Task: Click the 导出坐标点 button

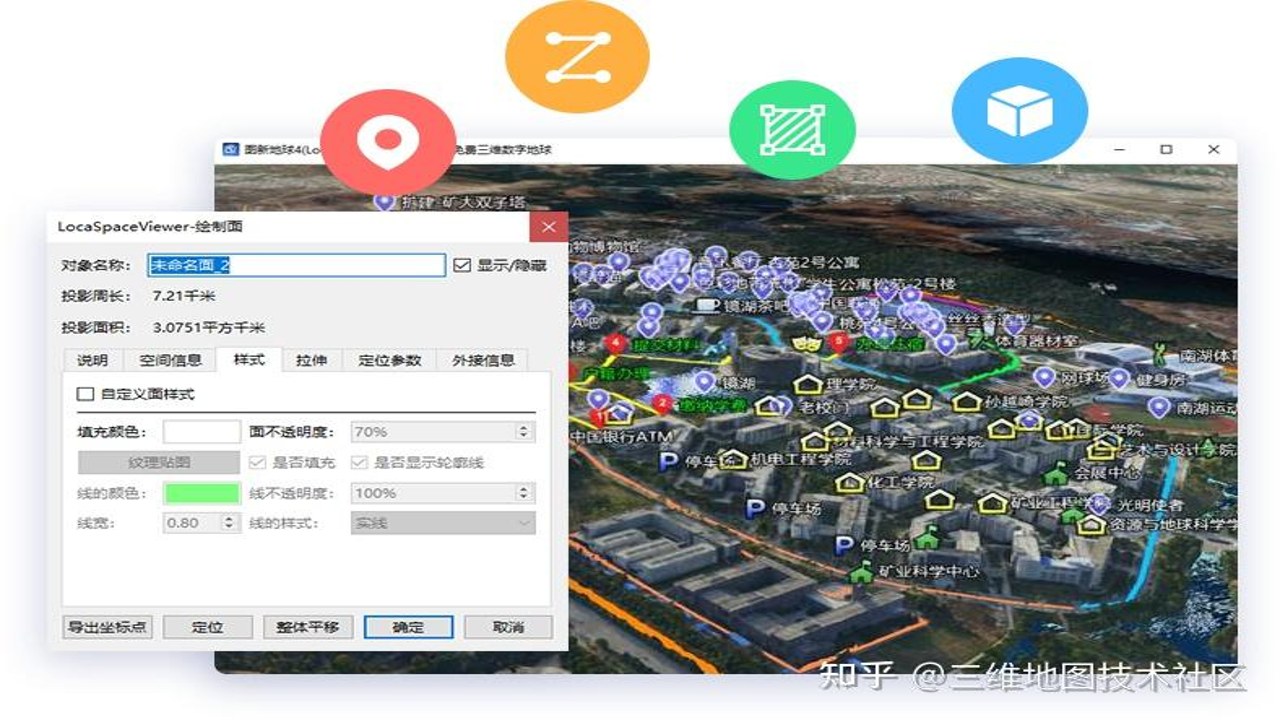Action: point(107,627)
